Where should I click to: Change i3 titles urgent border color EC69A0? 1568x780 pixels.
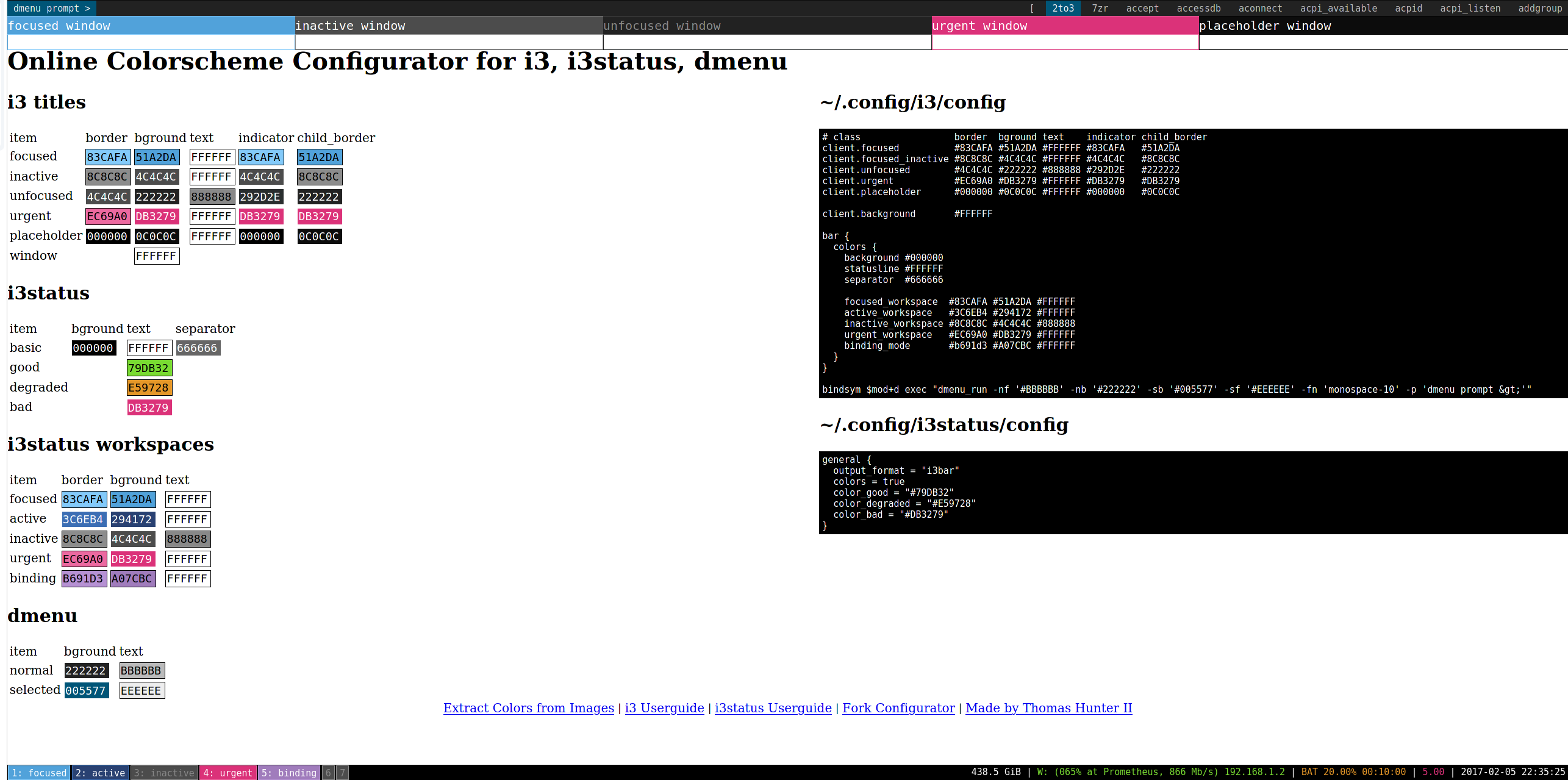pos(108,216)
